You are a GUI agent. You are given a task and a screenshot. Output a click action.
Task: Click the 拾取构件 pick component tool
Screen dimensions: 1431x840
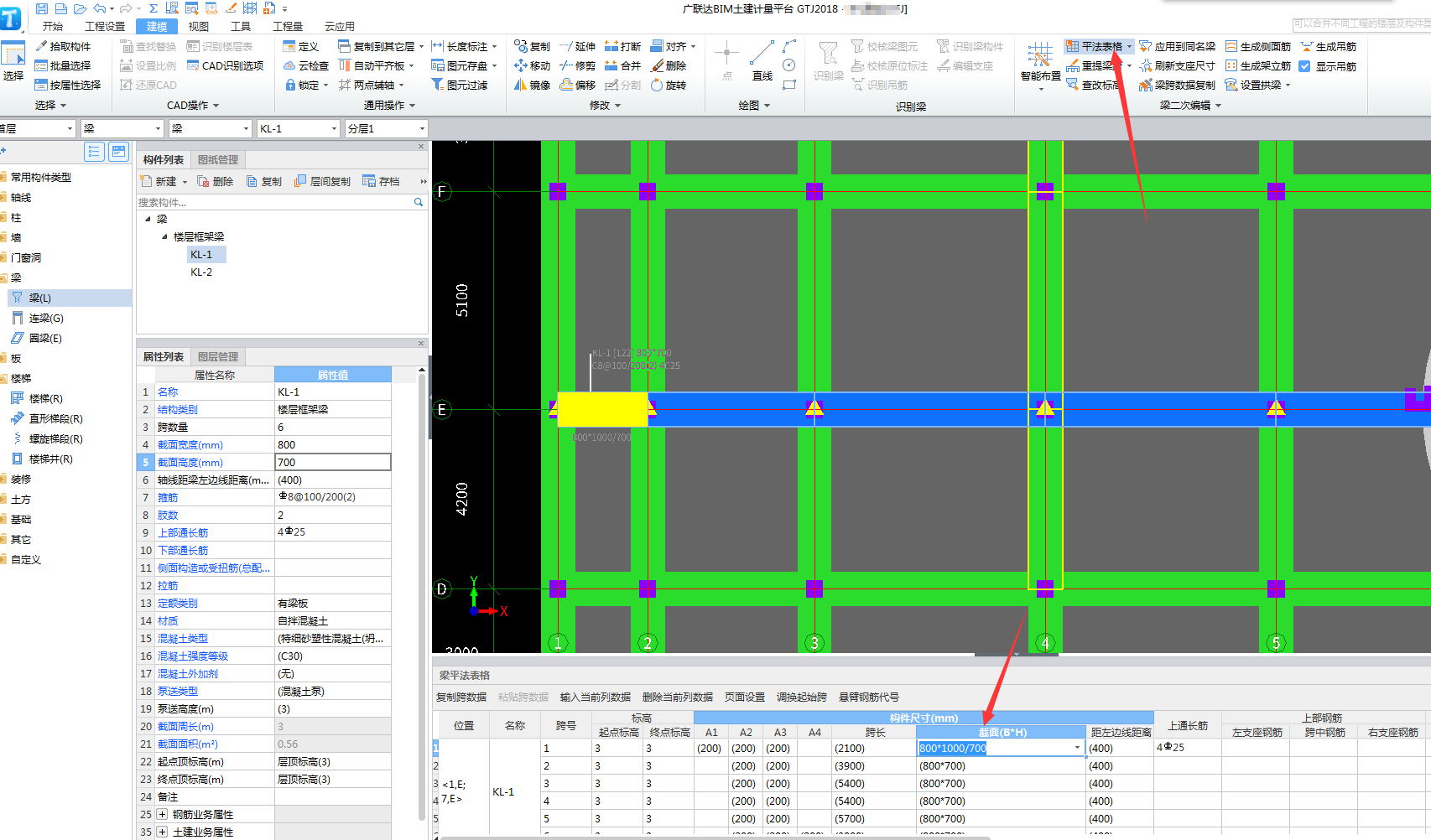pos(64,46)
